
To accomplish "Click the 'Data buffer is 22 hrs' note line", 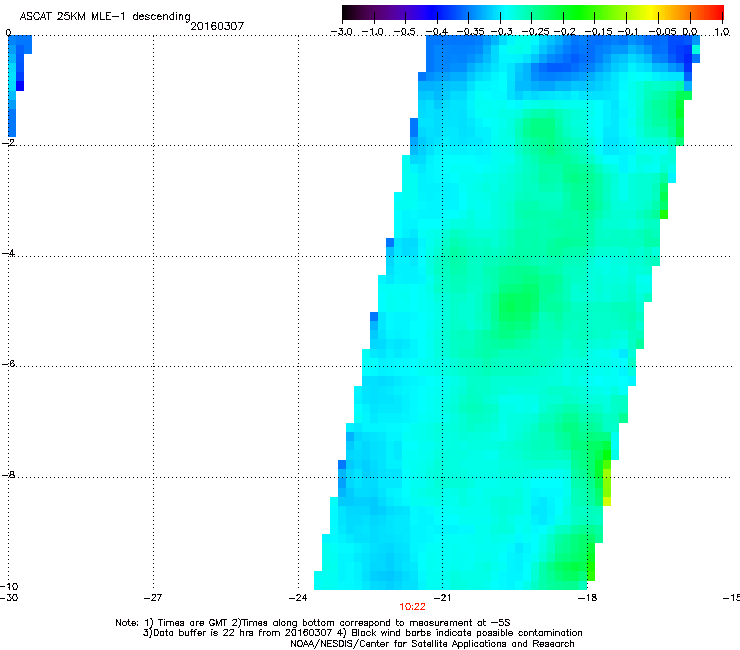I will point(362,633).
